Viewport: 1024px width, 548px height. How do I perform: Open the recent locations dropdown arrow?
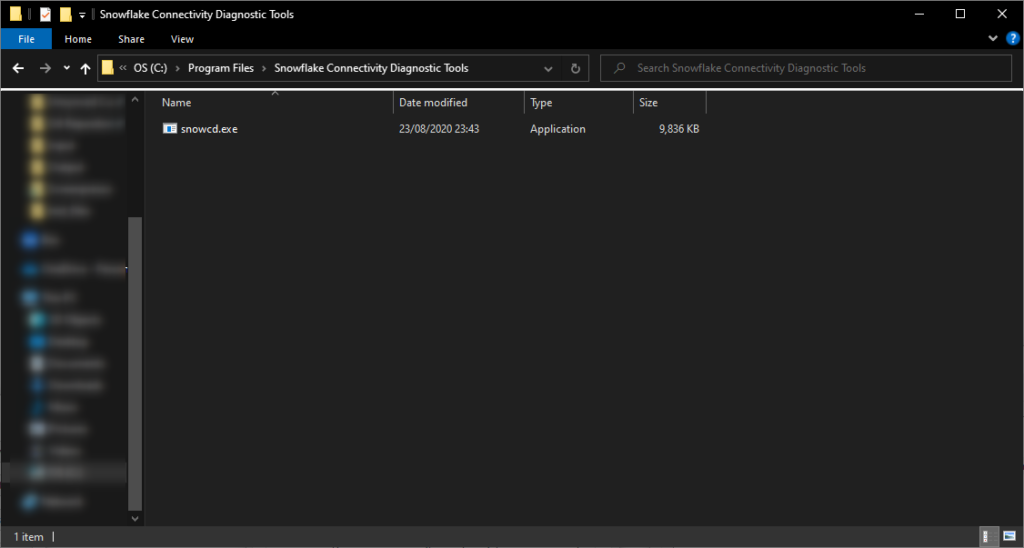[x=66, y=68]
